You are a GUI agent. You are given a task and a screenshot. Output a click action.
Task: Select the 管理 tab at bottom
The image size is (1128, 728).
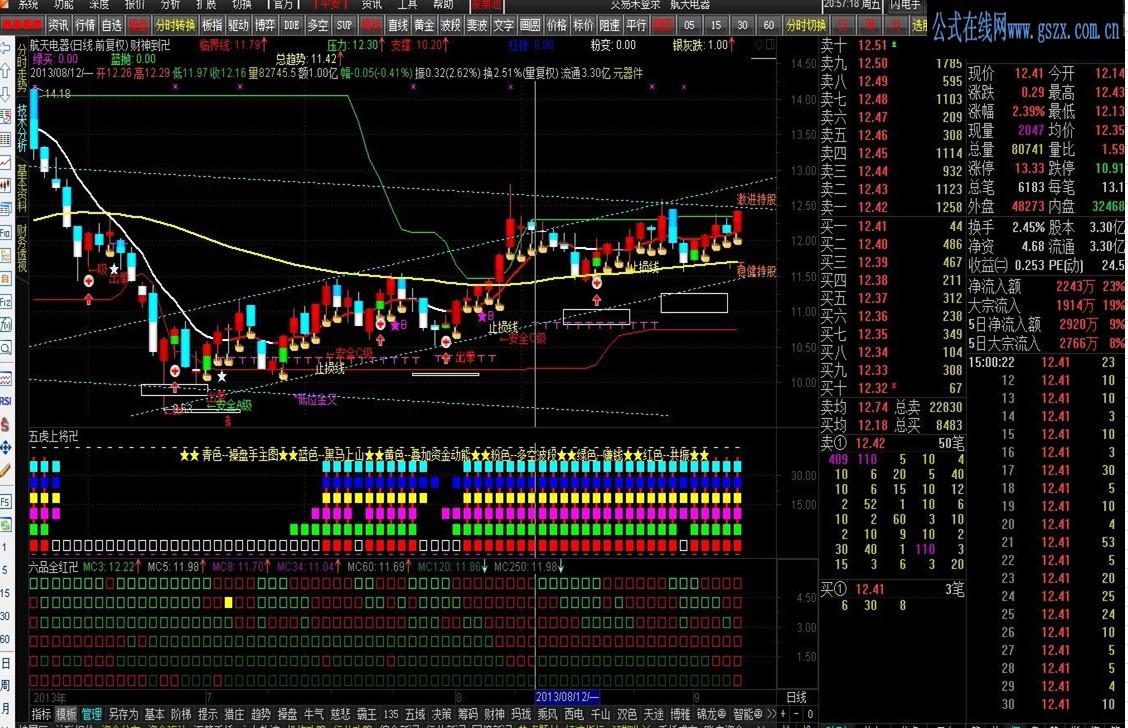coord(91,714)
